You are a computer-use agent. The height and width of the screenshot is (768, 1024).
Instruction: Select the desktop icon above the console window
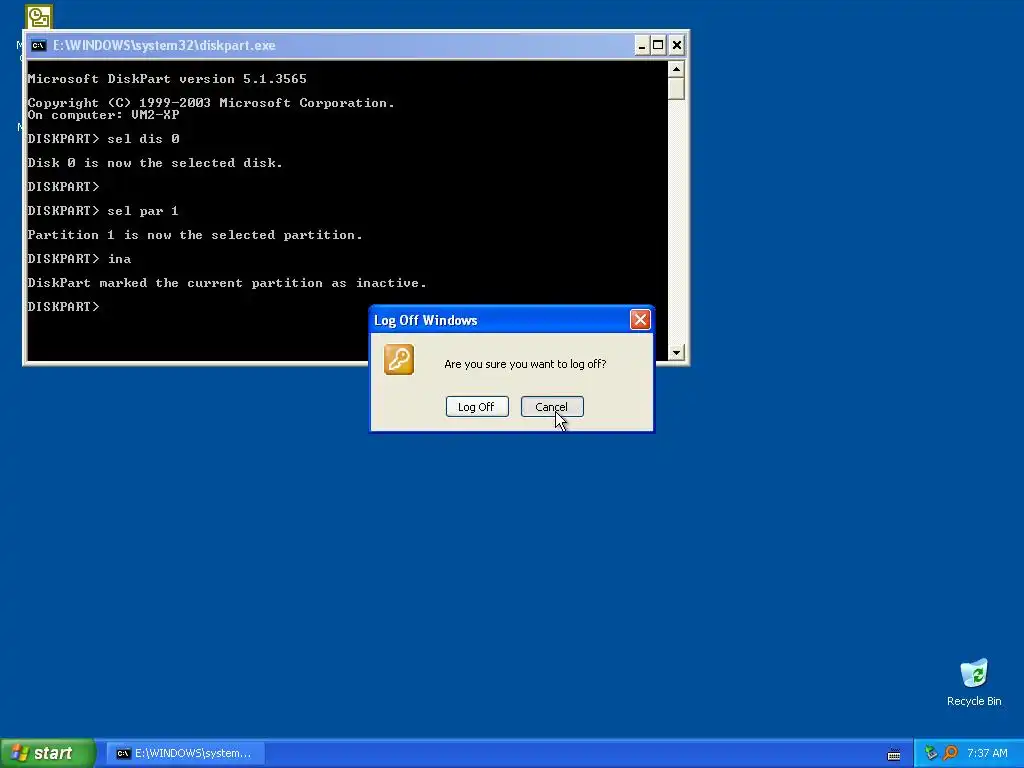(39, 17)
